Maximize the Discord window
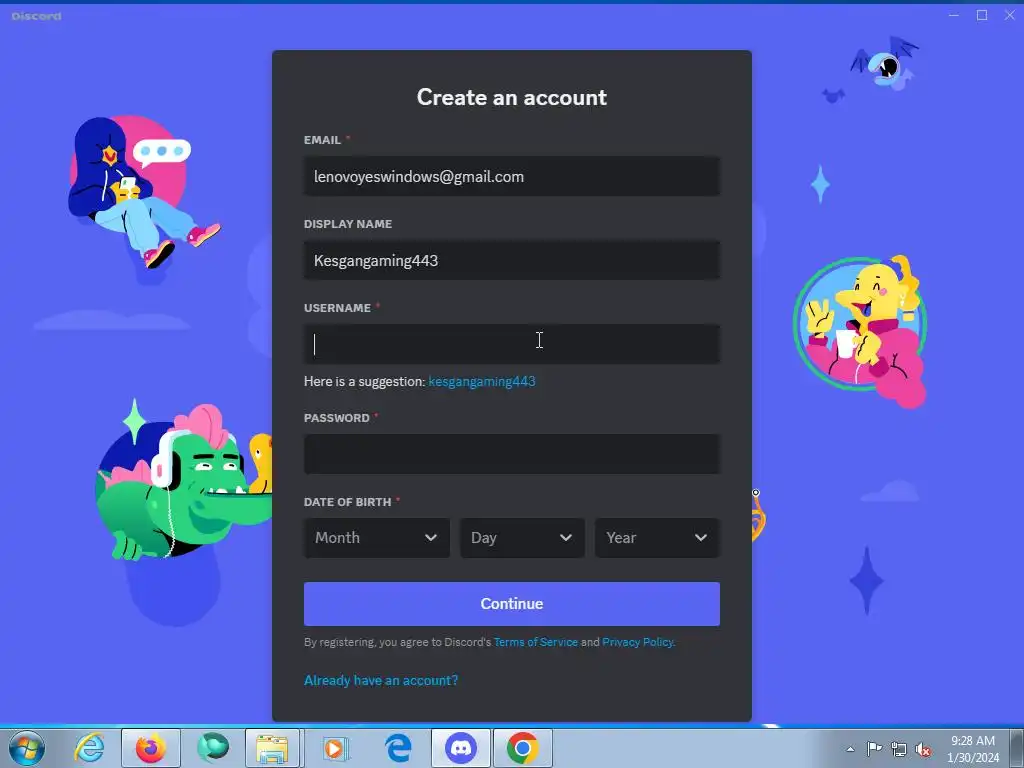The height and width of the screenshot is (768, 1024). 982,15
